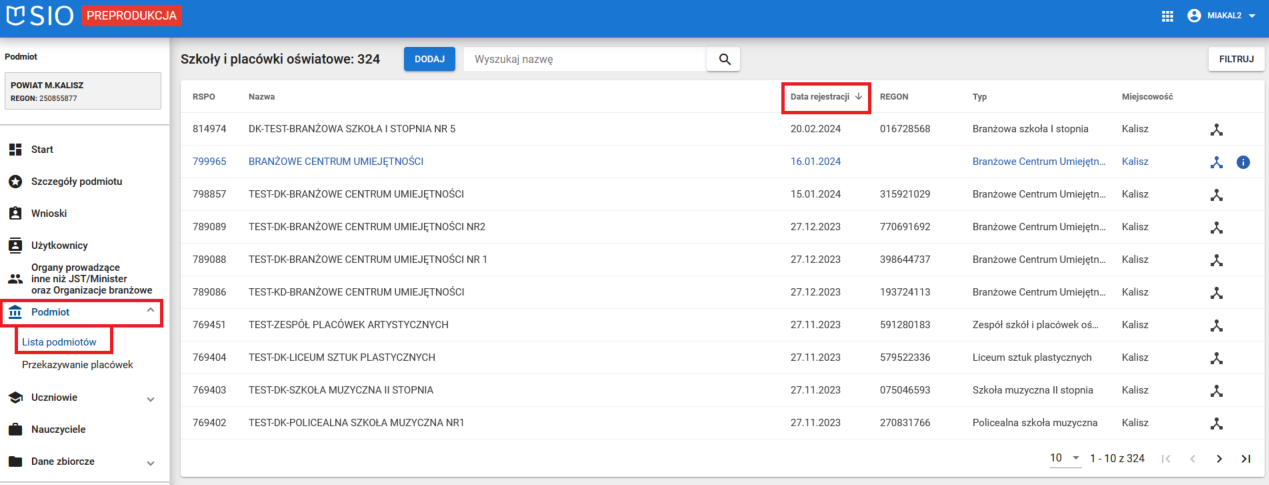1269x485 pixels.
Task: Open the Start menu item
Action: click(x=42, y=149)
